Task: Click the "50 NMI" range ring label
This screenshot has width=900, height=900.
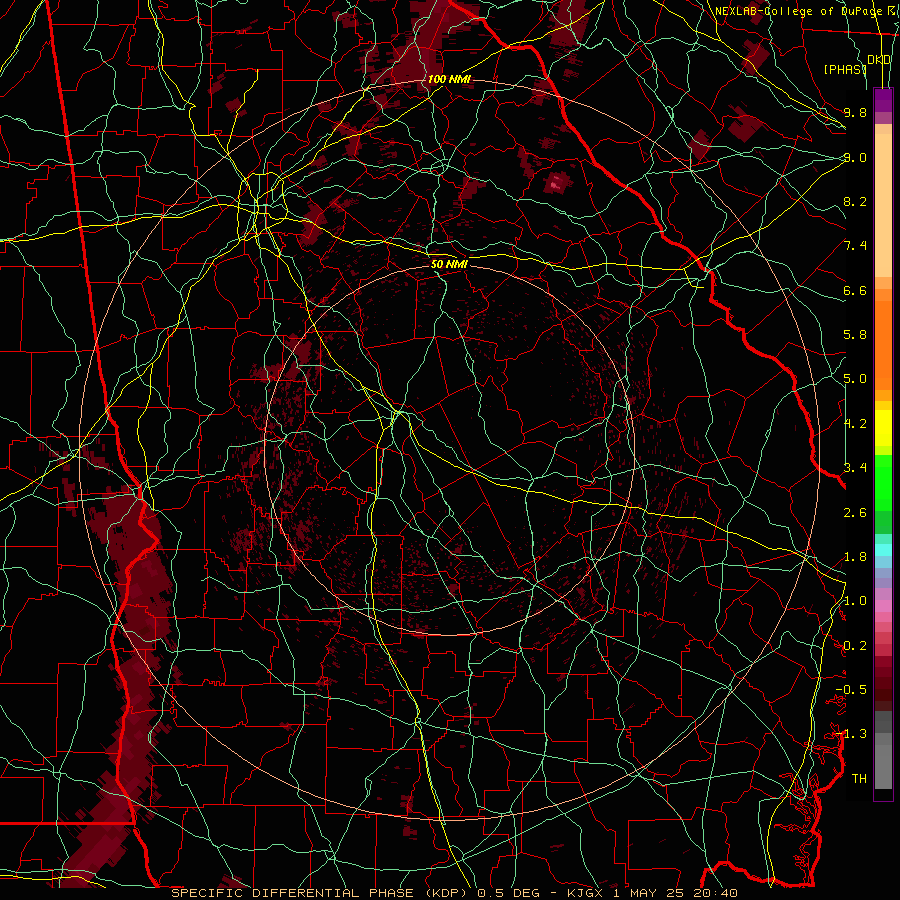Action: click(449, 264)
